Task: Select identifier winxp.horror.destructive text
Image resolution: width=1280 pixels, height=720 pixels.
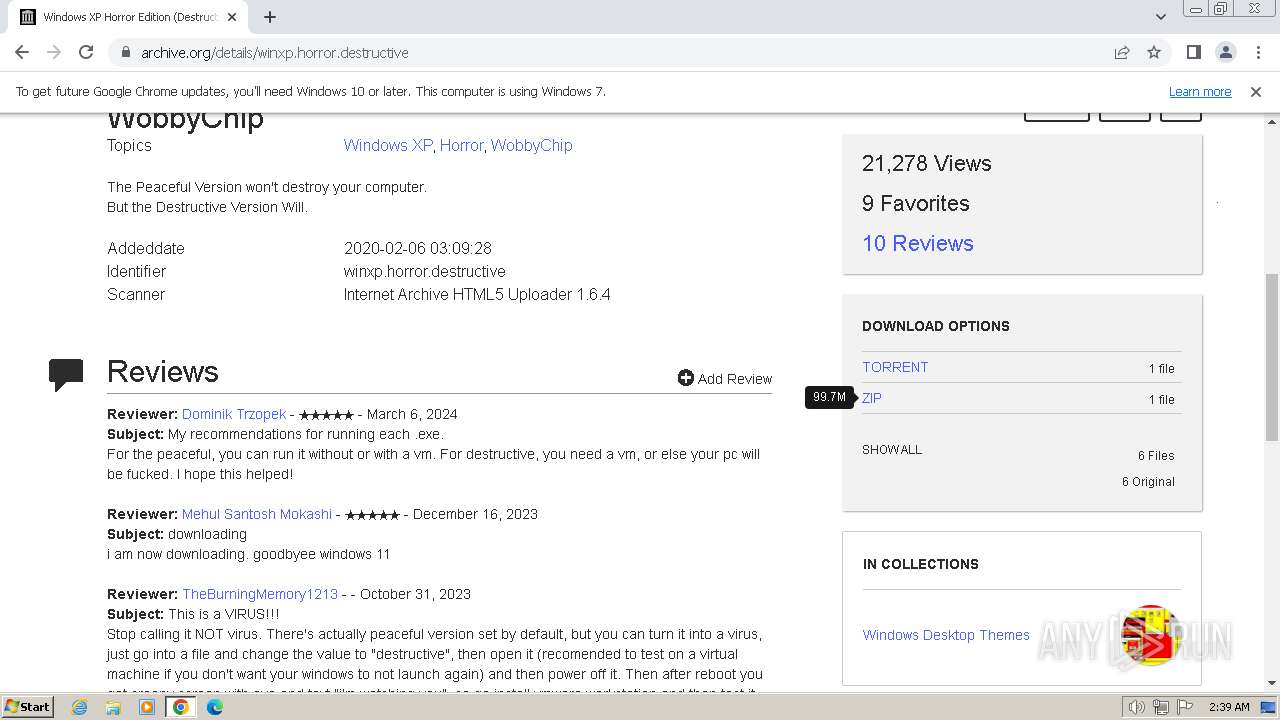Action: (425, 271)
